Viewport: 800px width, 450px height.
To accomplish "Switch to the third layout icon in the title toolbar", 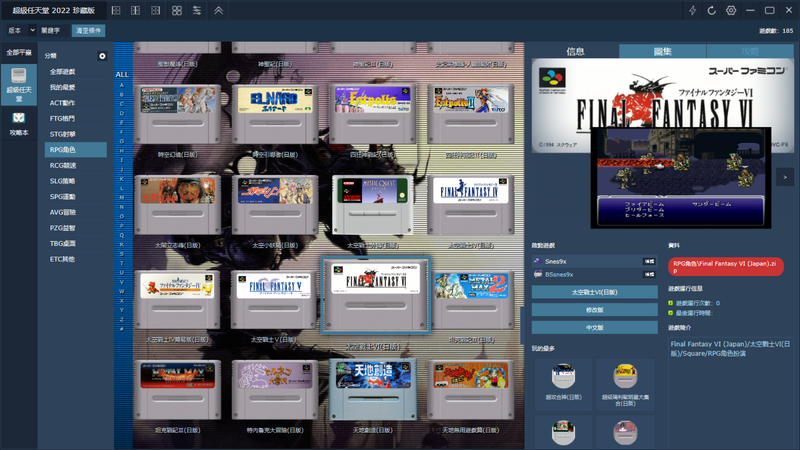I will click(156, 10).
